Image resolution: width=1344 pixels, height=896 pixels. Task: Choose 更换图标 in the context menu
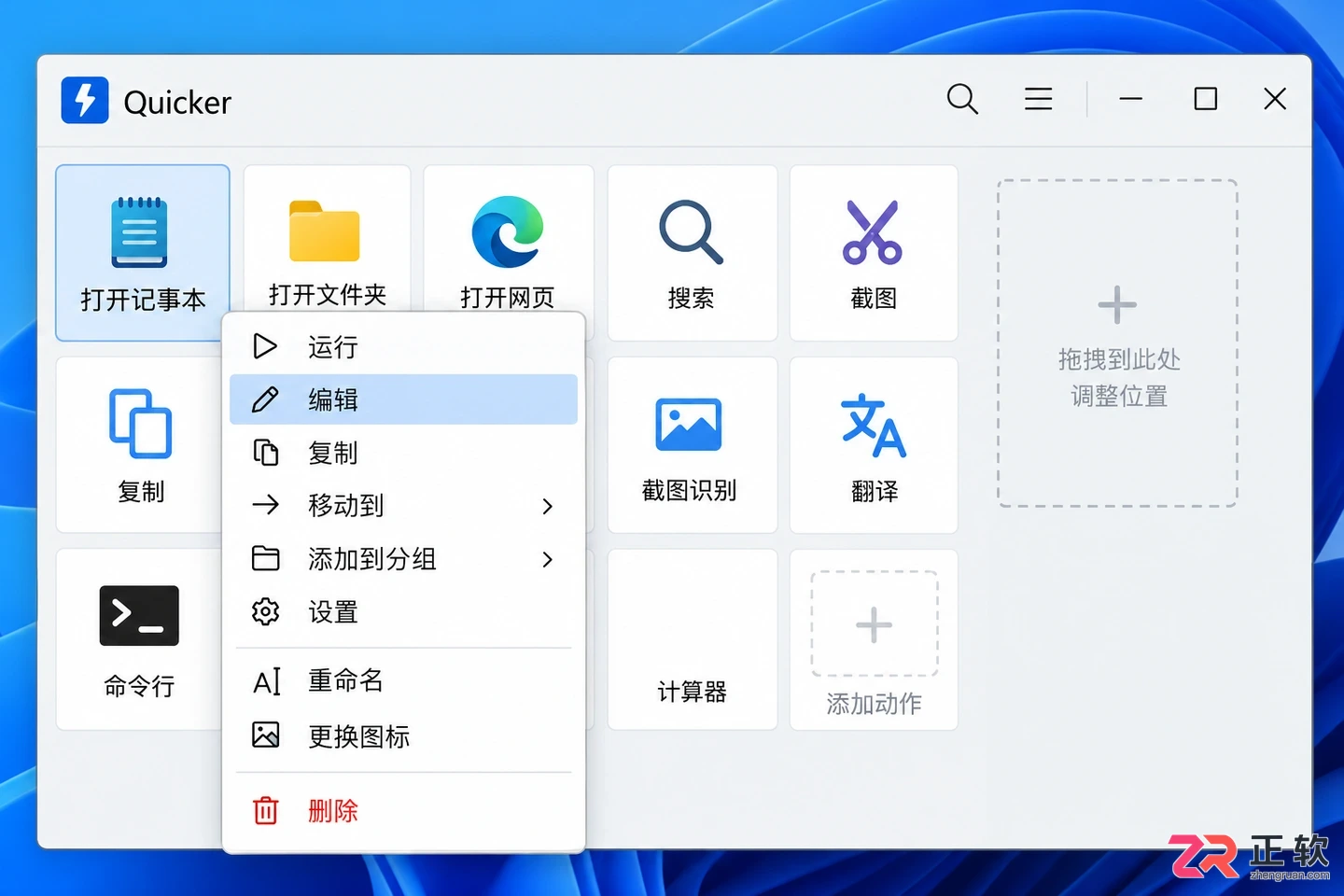403,736
